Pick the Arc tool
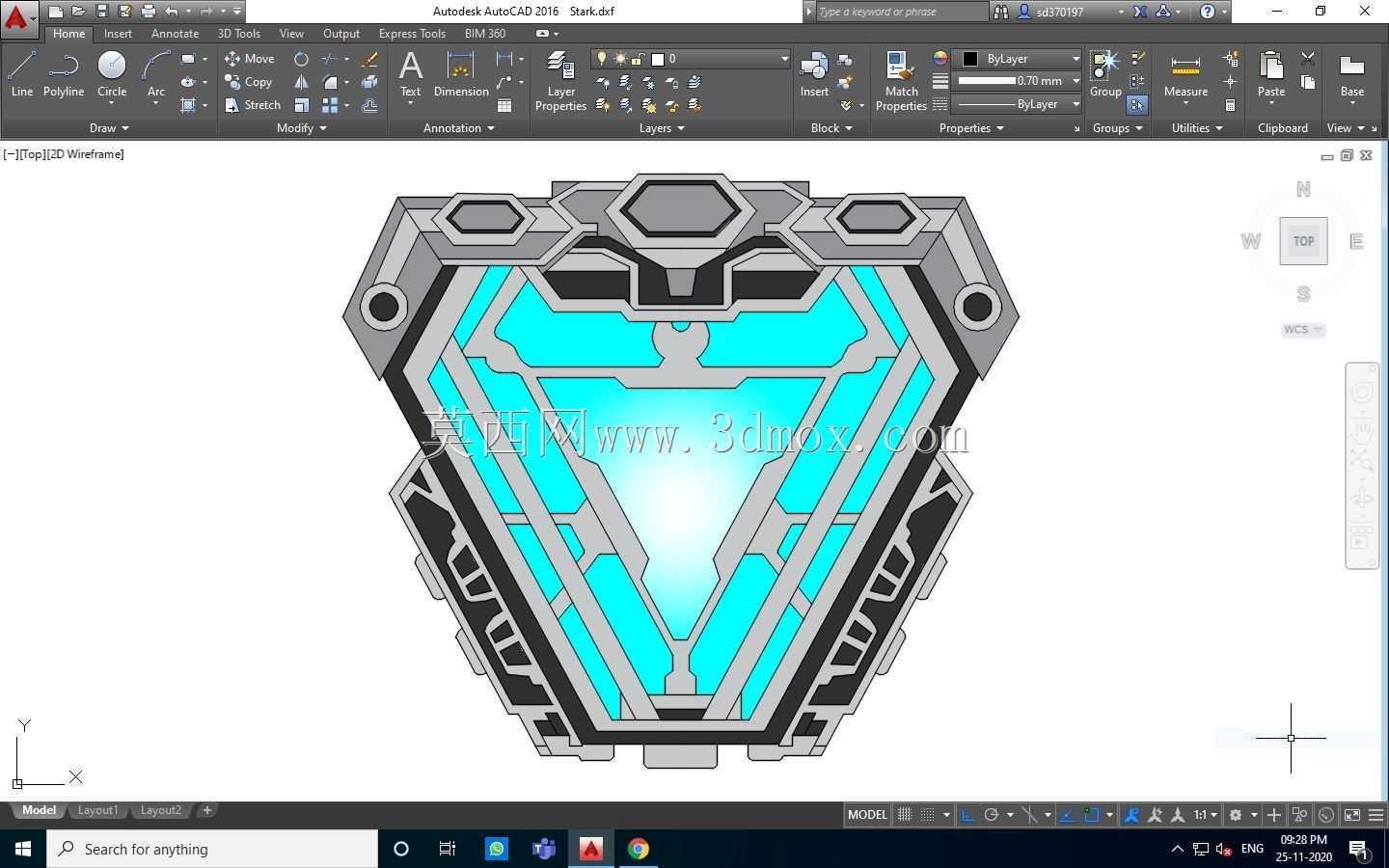This screenshot has height=868, width=1389. [155, 75]
